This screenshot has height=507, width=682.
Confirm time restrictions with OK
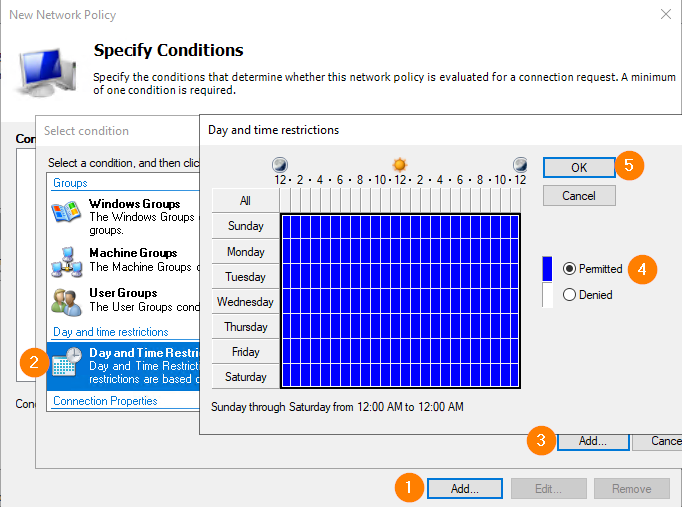tap(579, 168)
